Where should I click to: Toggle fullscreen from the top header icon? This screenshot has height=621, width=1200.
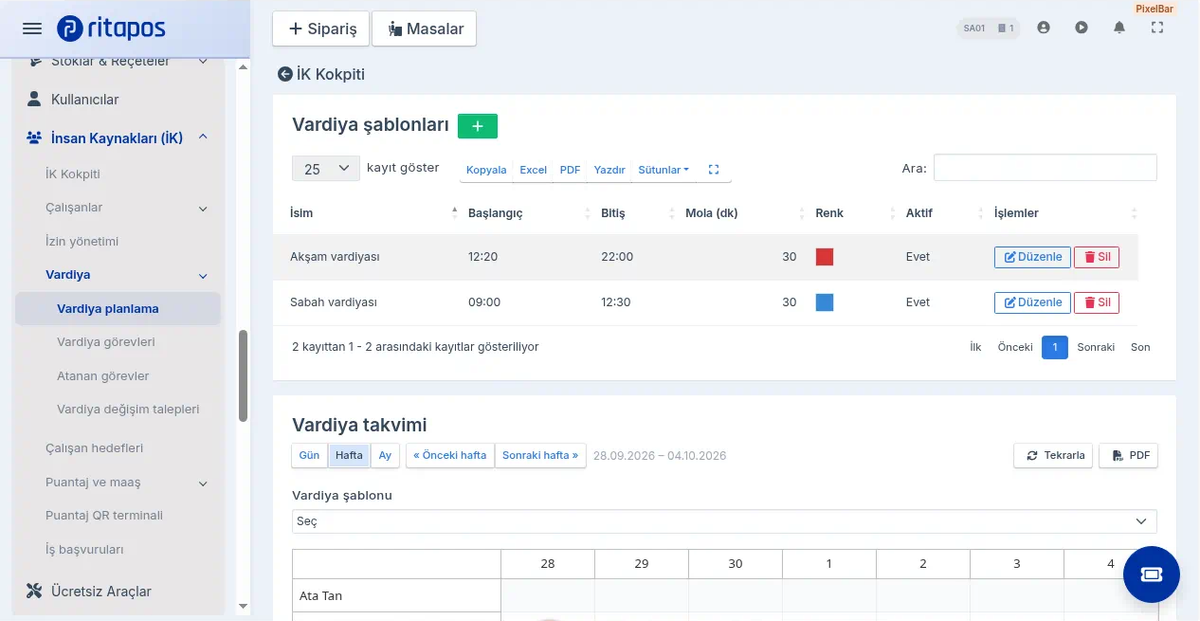pyautogui.click(x=1157, y=28)
